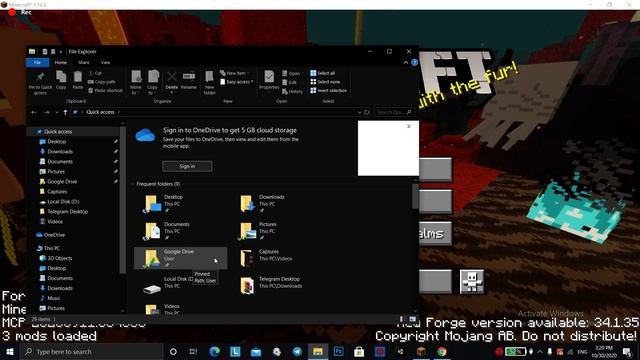Click the Minecraft Realms button

coord(435,233)
